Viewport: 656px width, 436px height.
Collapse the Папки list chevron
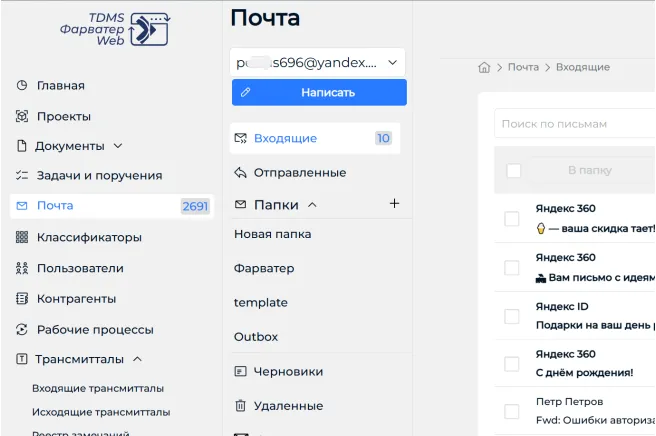(x=312, y=205)
